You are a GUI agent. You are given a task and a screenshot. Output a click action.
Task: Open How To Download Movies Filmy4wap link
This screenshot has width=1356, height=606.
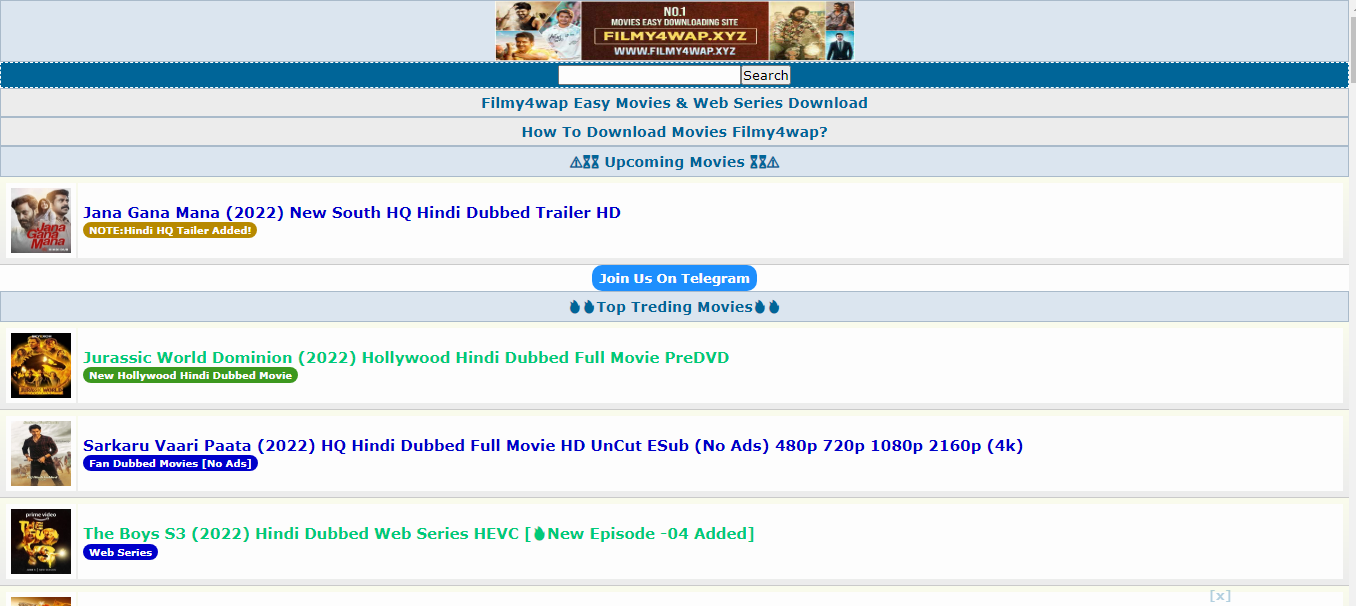click(x=674, y=132)
